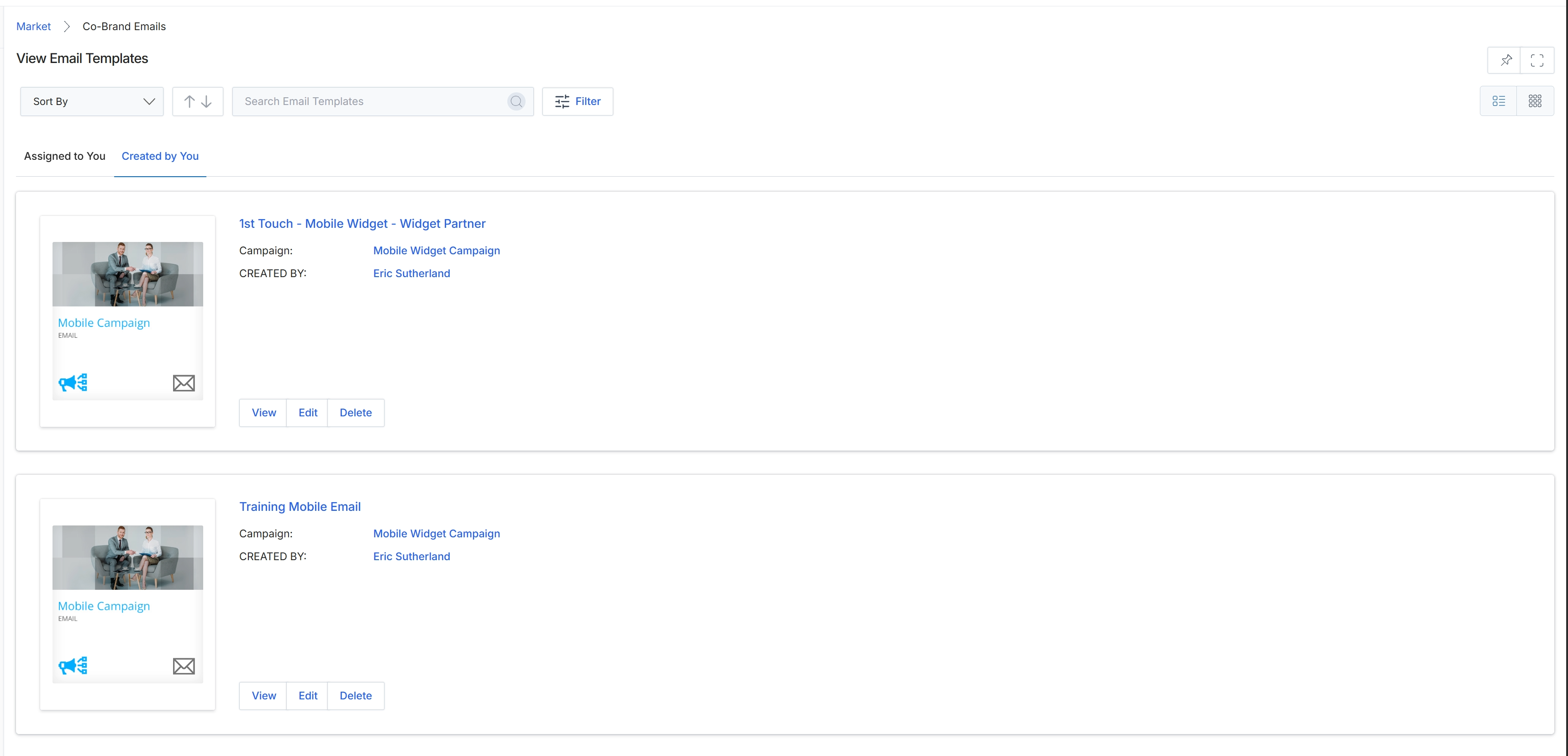
Task: Click Co-Brand Emails breadcrumb text
Action: point(124,27)
